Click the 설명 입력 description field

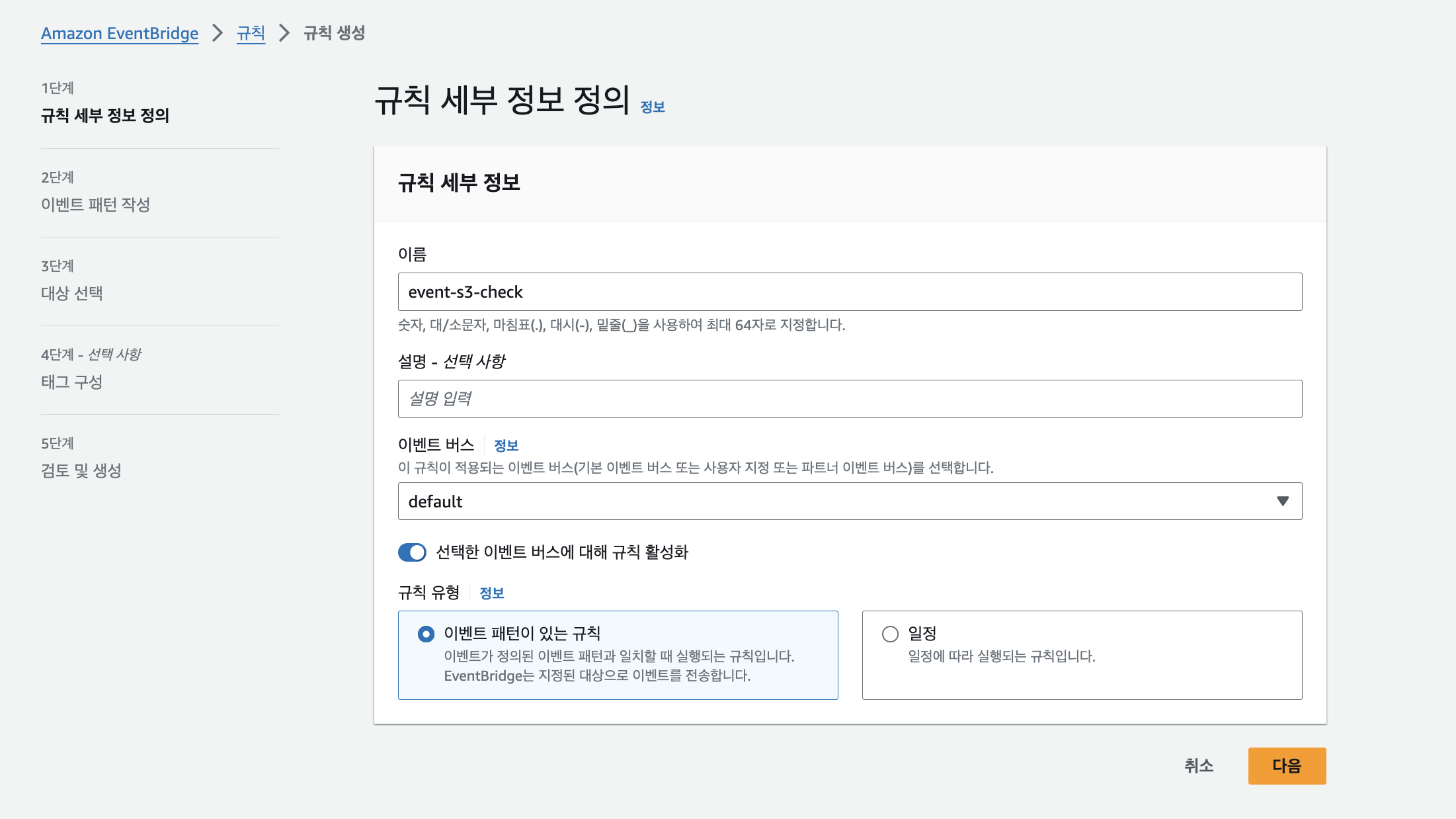(x=850, y=399)
